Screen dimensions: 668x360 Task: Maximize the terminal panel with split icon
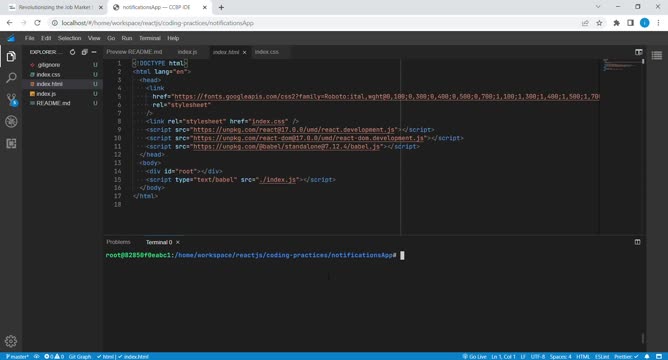click(x=637, y=242)
